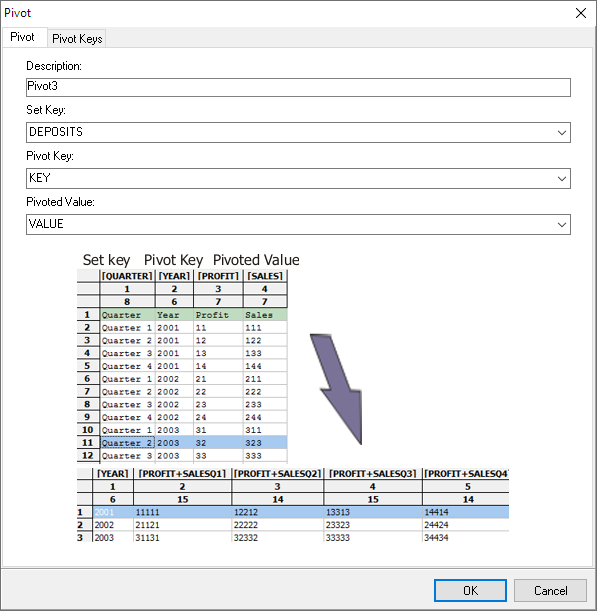Confirm with the OK button
The width and height of the screenshot is (597, 611).
click(x=470, y=590)
